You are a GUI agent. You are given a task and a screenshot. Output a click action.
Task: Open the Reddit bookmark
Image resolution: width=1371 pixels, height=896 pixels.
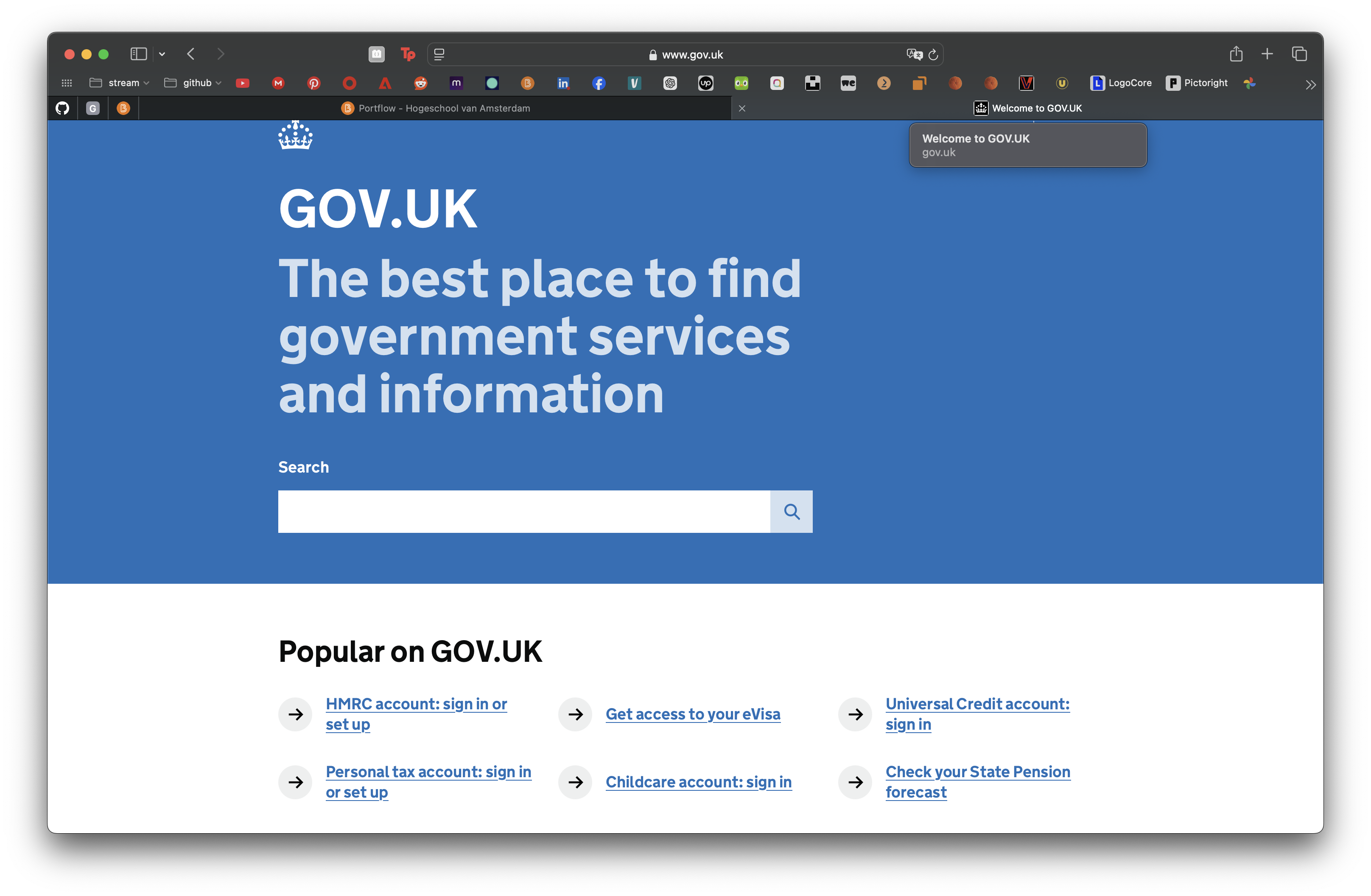coord(420,83)
